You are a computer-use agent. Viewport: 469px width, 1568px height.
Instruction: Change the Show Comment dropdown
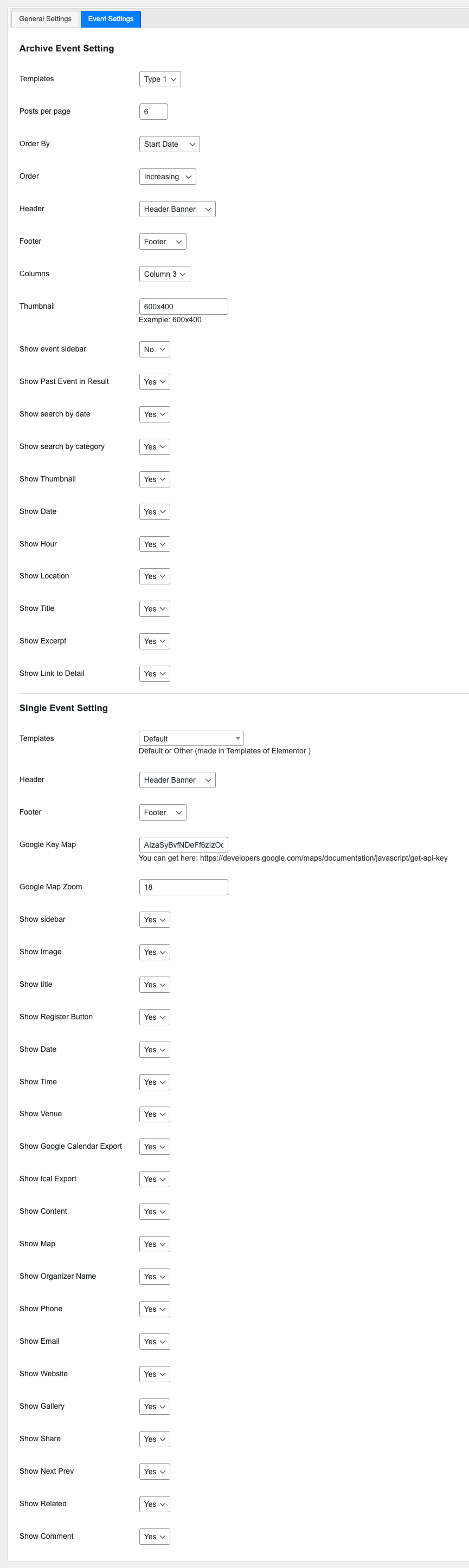[155, 1537]
